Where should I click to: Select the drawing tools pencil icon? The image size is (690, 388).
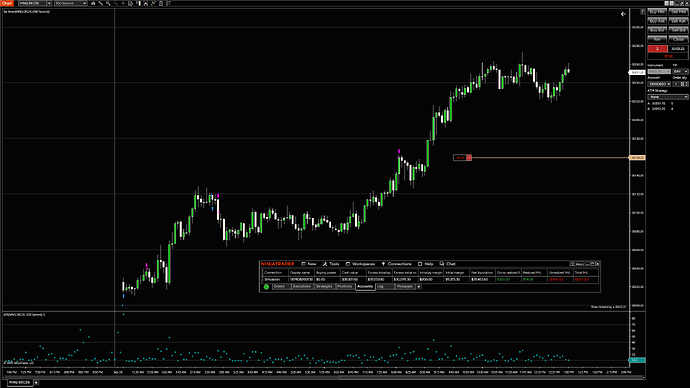pos(100,3)
